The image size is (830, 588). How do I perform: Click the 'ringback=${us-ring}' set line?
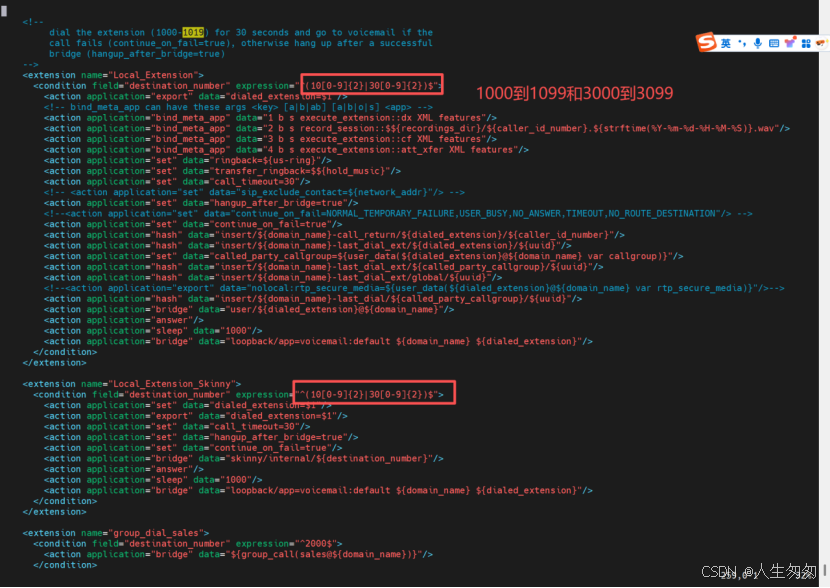pos(188,160)
